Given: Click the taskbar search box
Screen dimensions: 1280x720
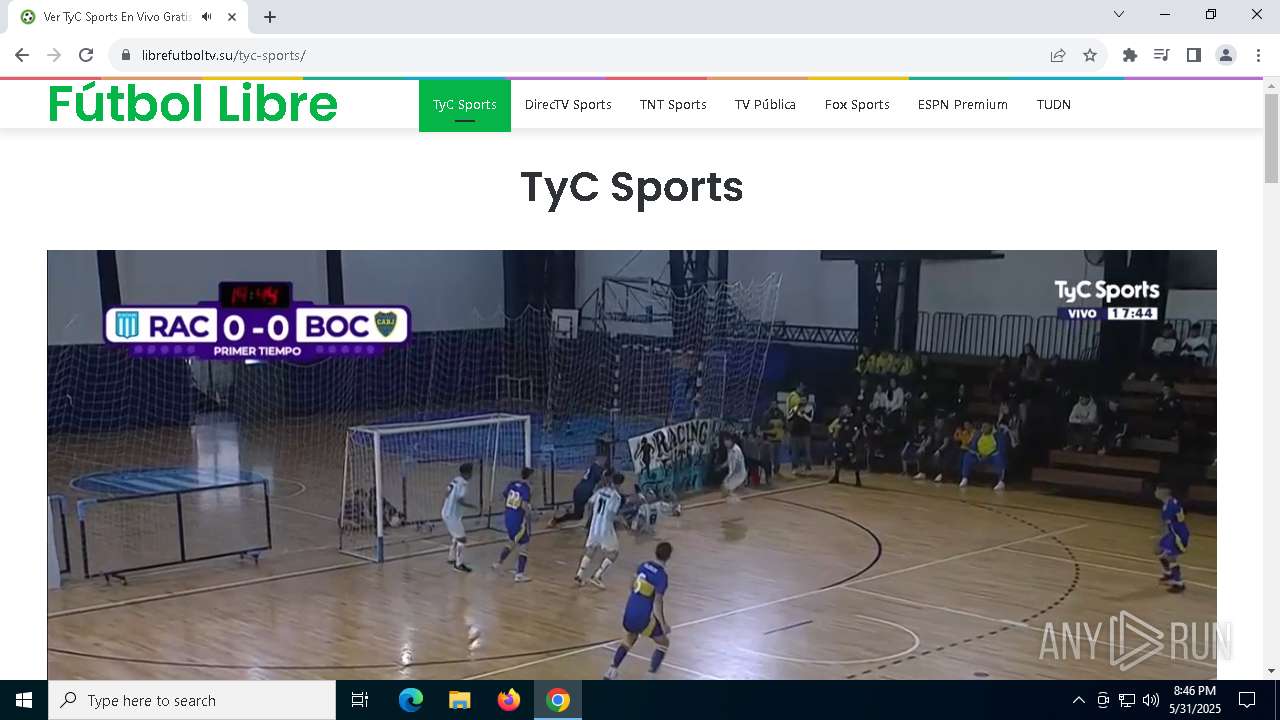Looking at the screenshot, I should [192, 700].
